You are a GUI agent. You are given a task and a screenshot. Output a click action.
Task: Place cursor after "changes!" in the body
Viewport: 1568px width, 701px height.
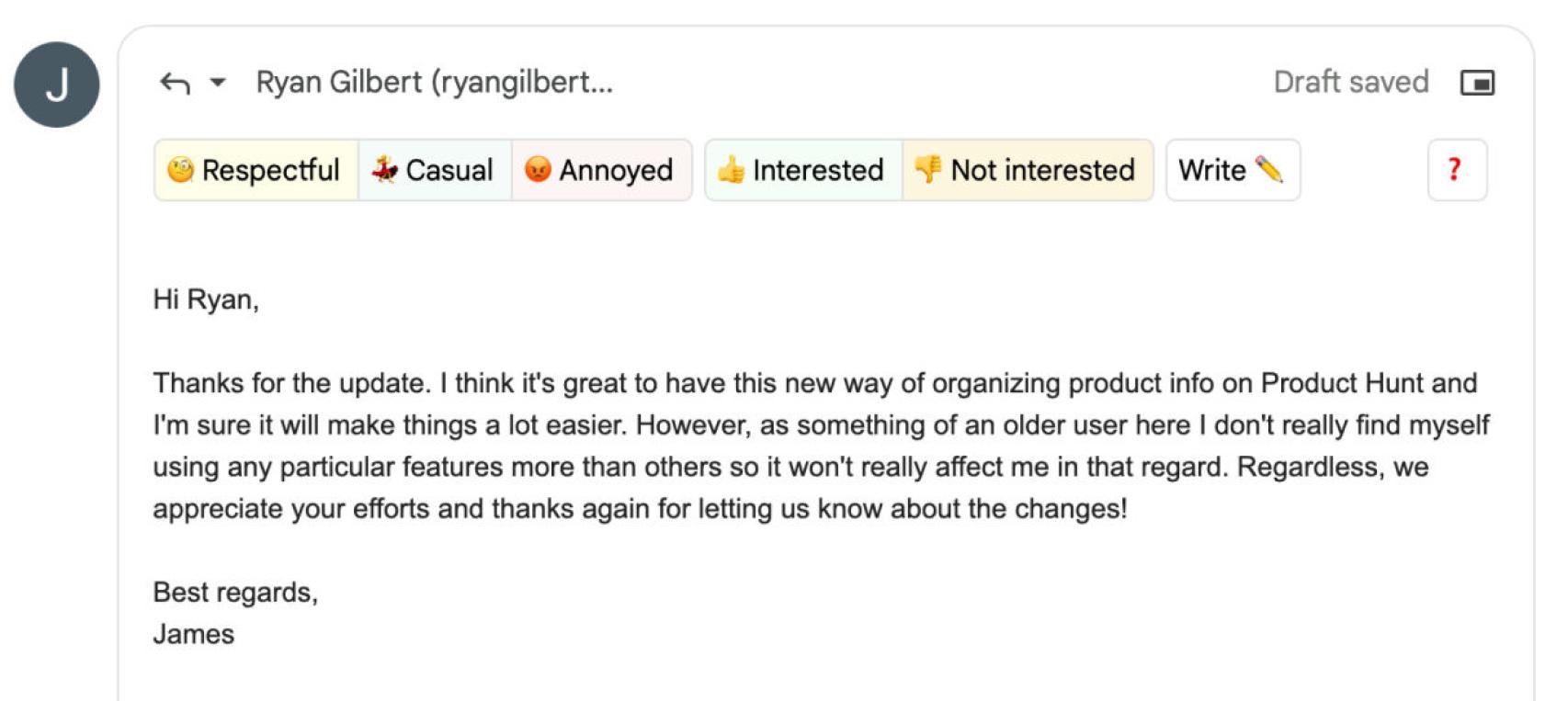point(1128,509)
